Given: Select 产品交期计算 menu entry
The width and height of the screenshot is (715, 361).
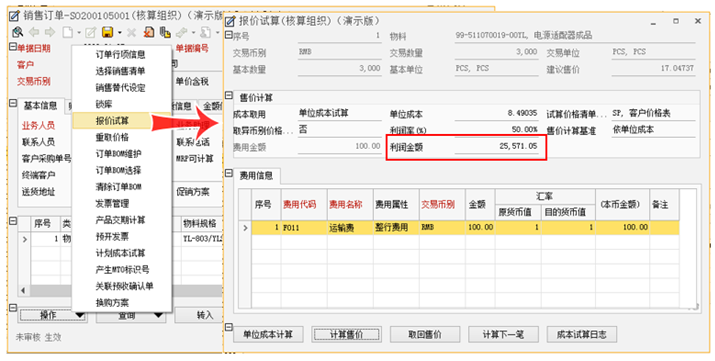Looking at the screenshot, I should pyautogui.click(x=122, y=220).
